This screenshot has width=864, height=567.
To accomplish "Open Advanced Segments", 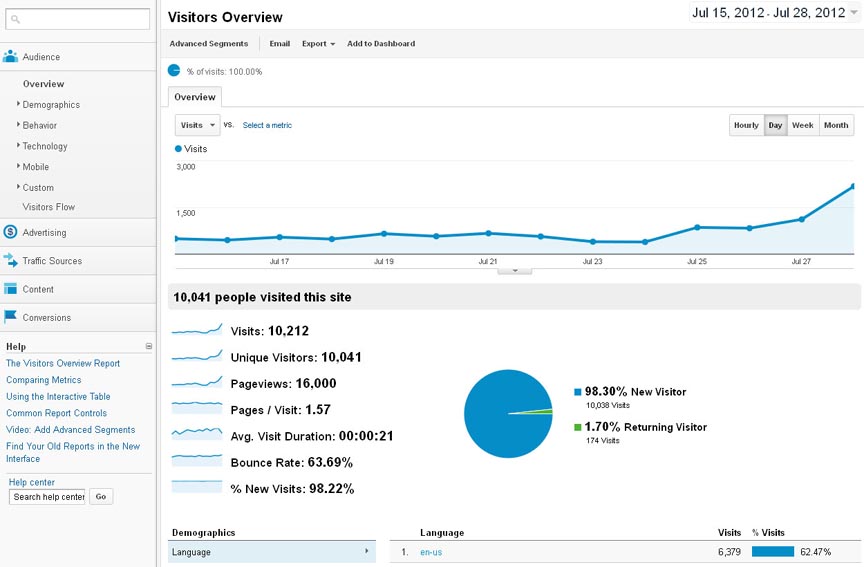I will tap(209, 44).
